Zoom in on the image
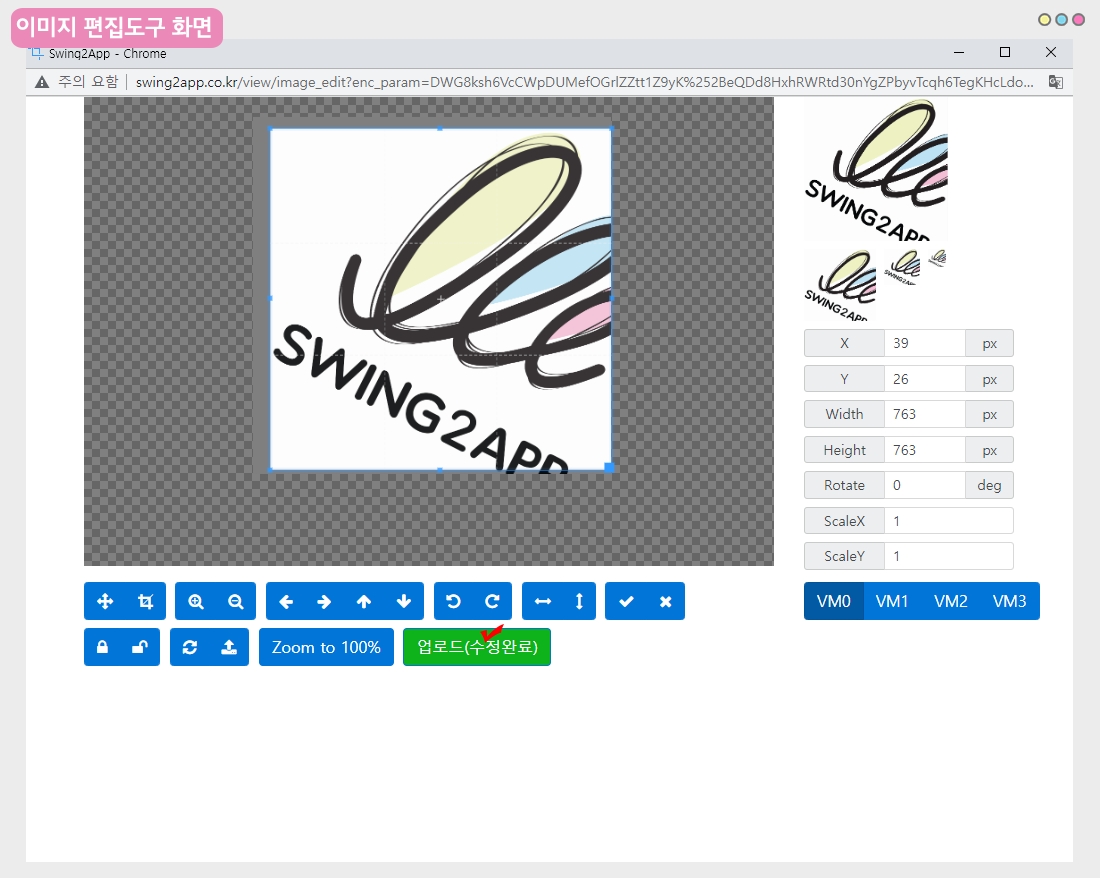1100x878 pixels. click(196, 601)
